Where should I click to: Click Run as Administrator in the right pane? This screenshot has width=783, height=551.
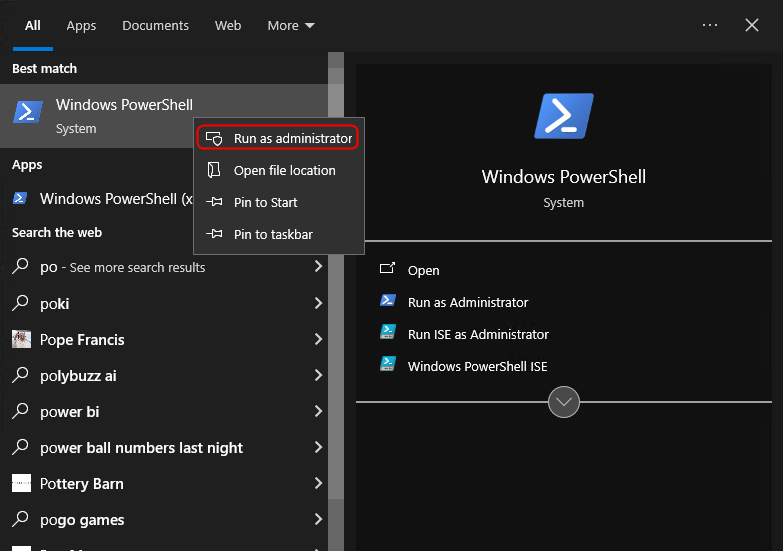pos(467,302)
